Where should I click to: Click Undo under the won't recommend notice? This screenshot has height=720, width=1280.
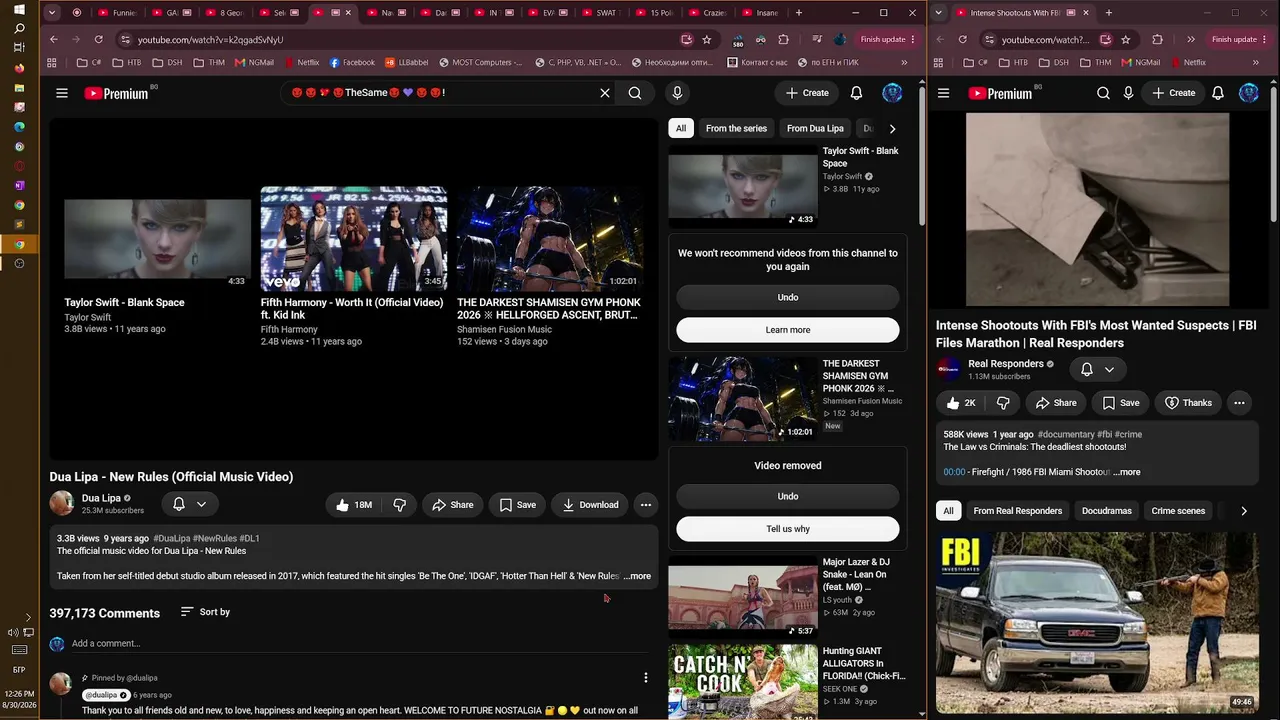tap(788, 297)
